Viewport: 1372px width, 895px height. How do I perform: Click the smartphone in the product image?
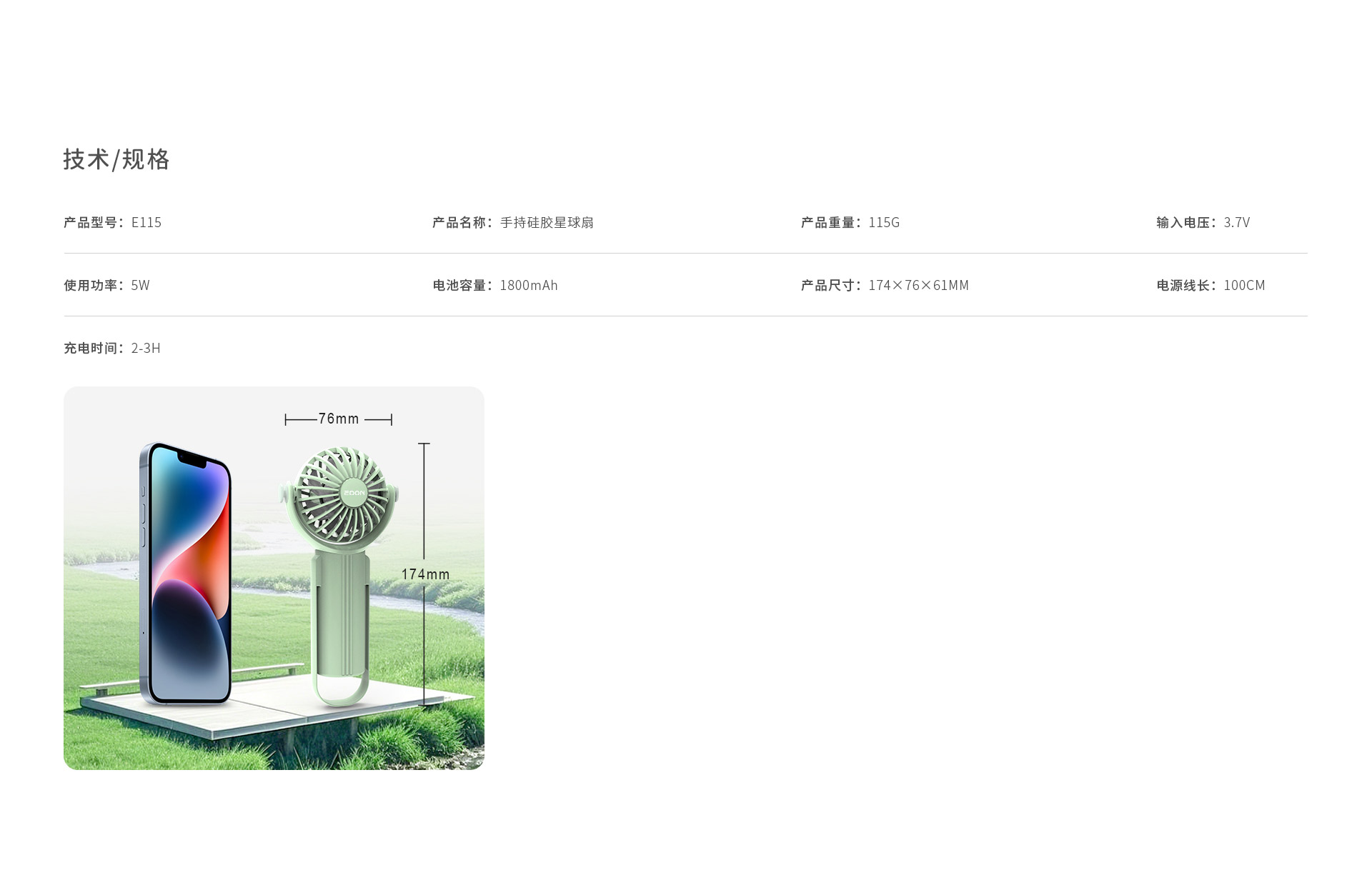point(187,575)
